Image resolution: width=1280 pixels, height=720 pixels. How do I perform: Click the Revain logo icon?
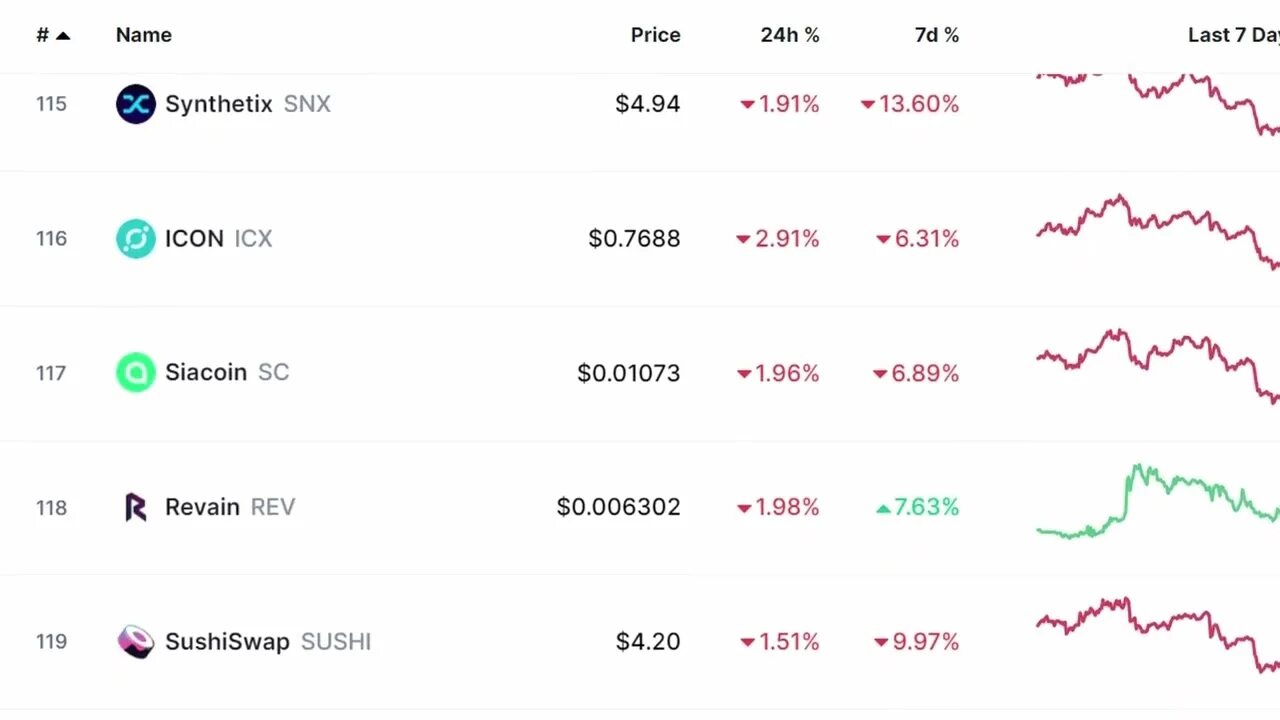click(135, 507)
